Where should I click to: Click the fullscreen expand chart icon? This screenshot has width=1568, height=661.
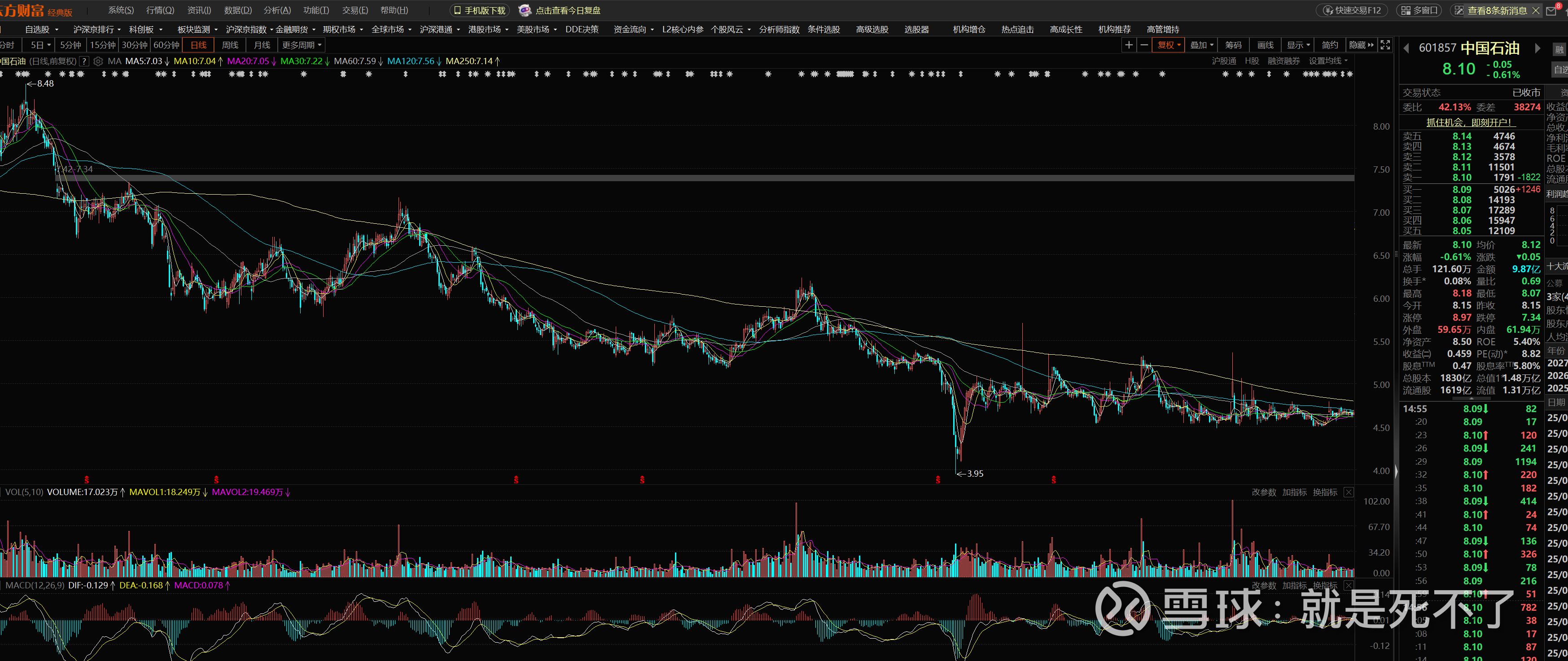tap(1385, 45)
